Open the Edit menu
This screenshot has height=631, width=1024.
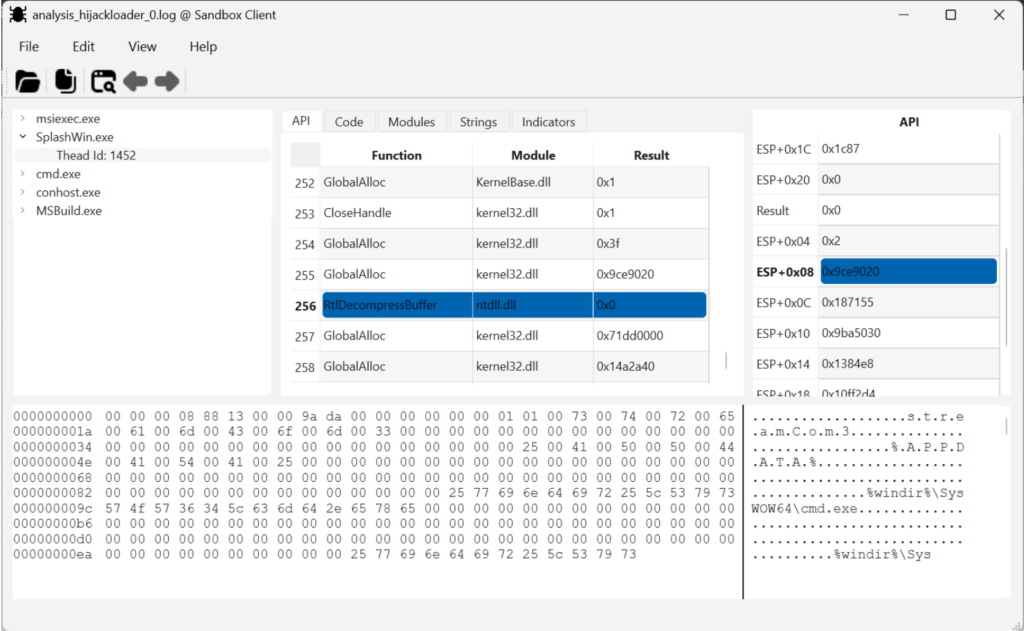[83, 46]
